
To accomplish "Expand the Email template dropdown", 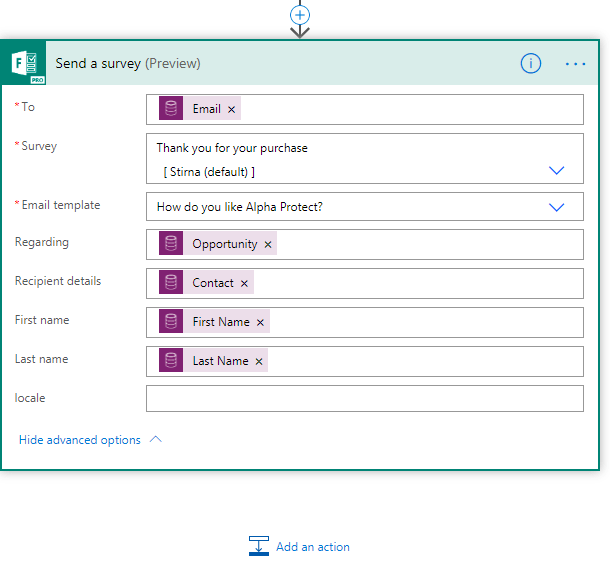I will coord(557,207).
